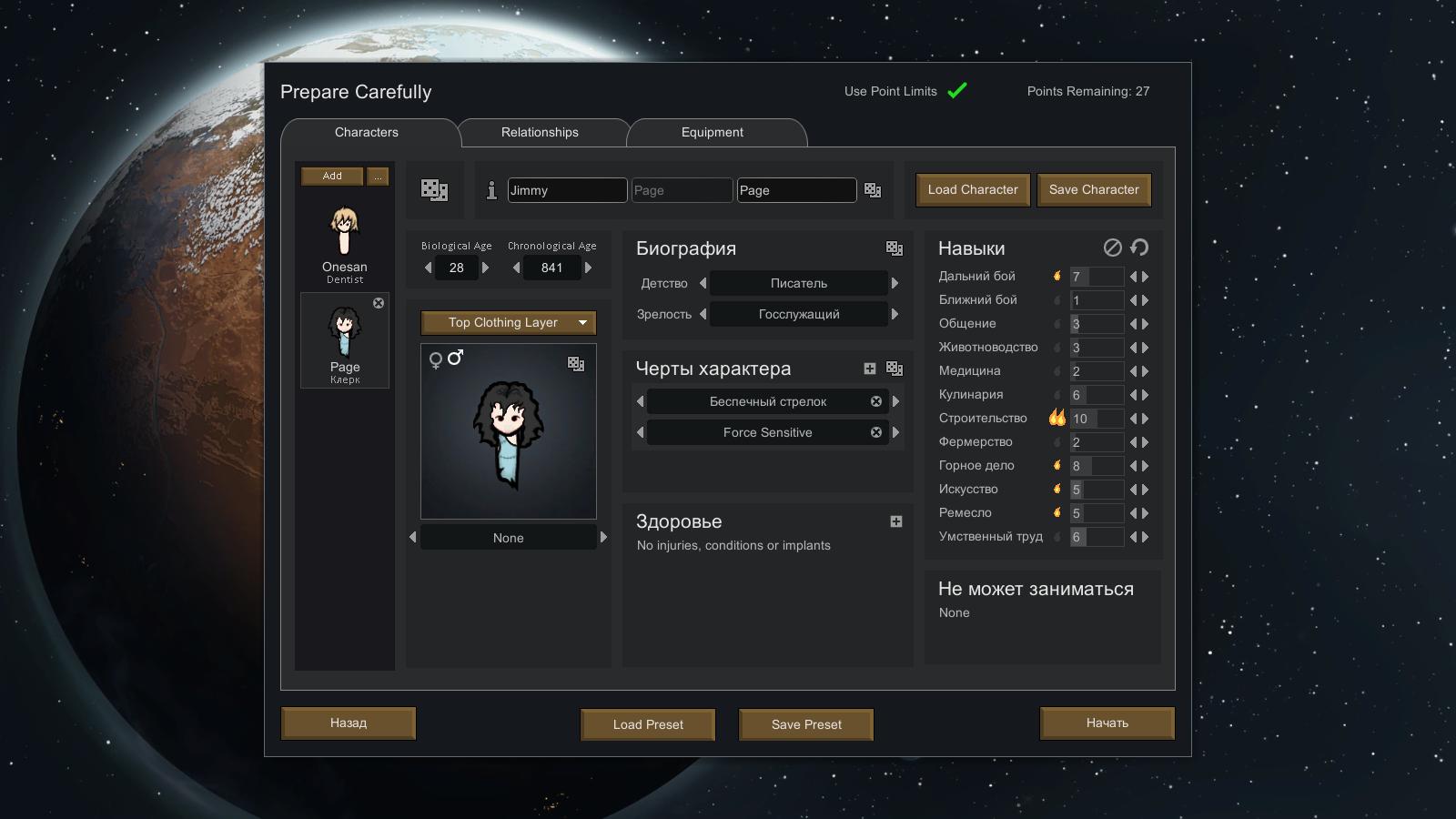Remove Page character with X icon

coord(379,303)
